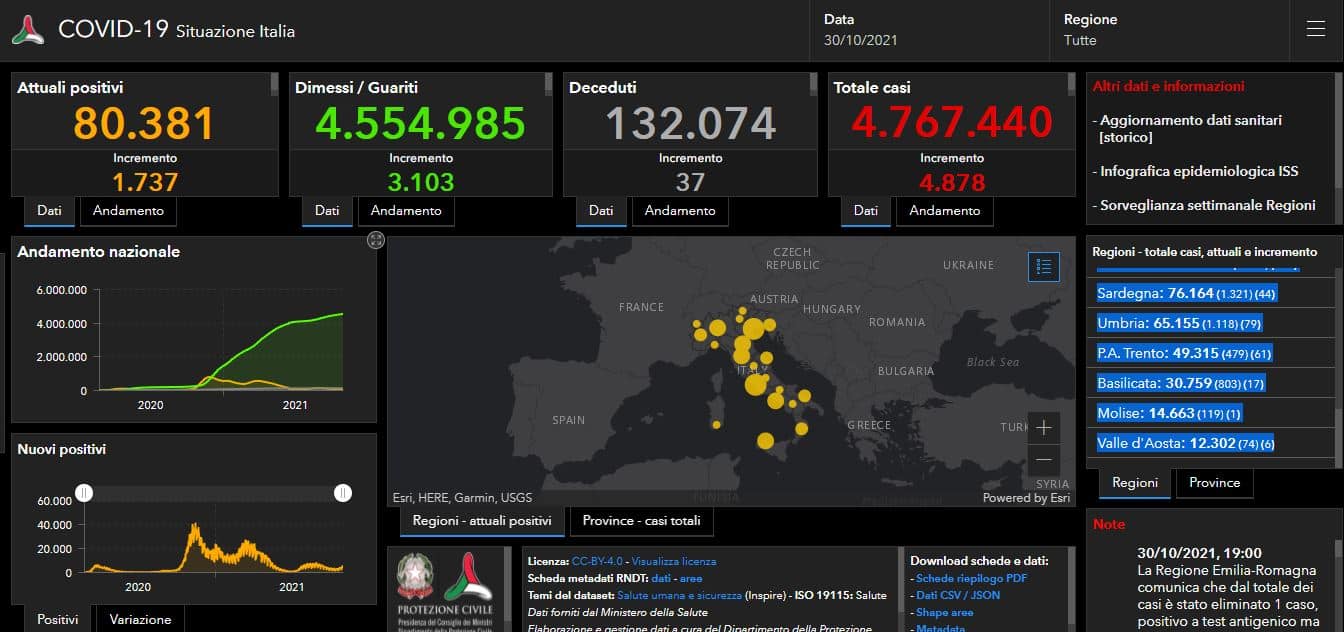
Task: Expand the Andamento nazionale chart fullscreen
Action: [376, 240]
